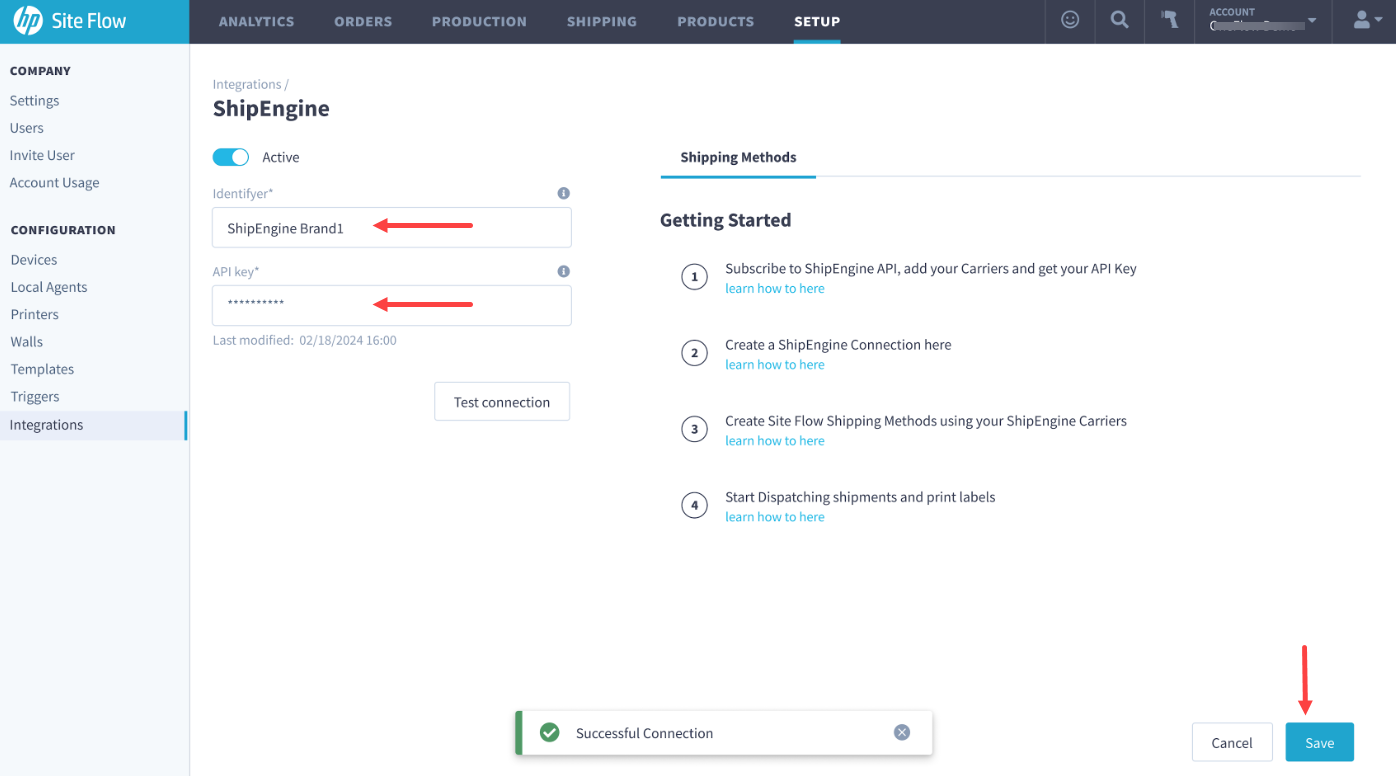Select the barcode scanner icon
Screen dimensions: 1396x776
(1169, 20)
